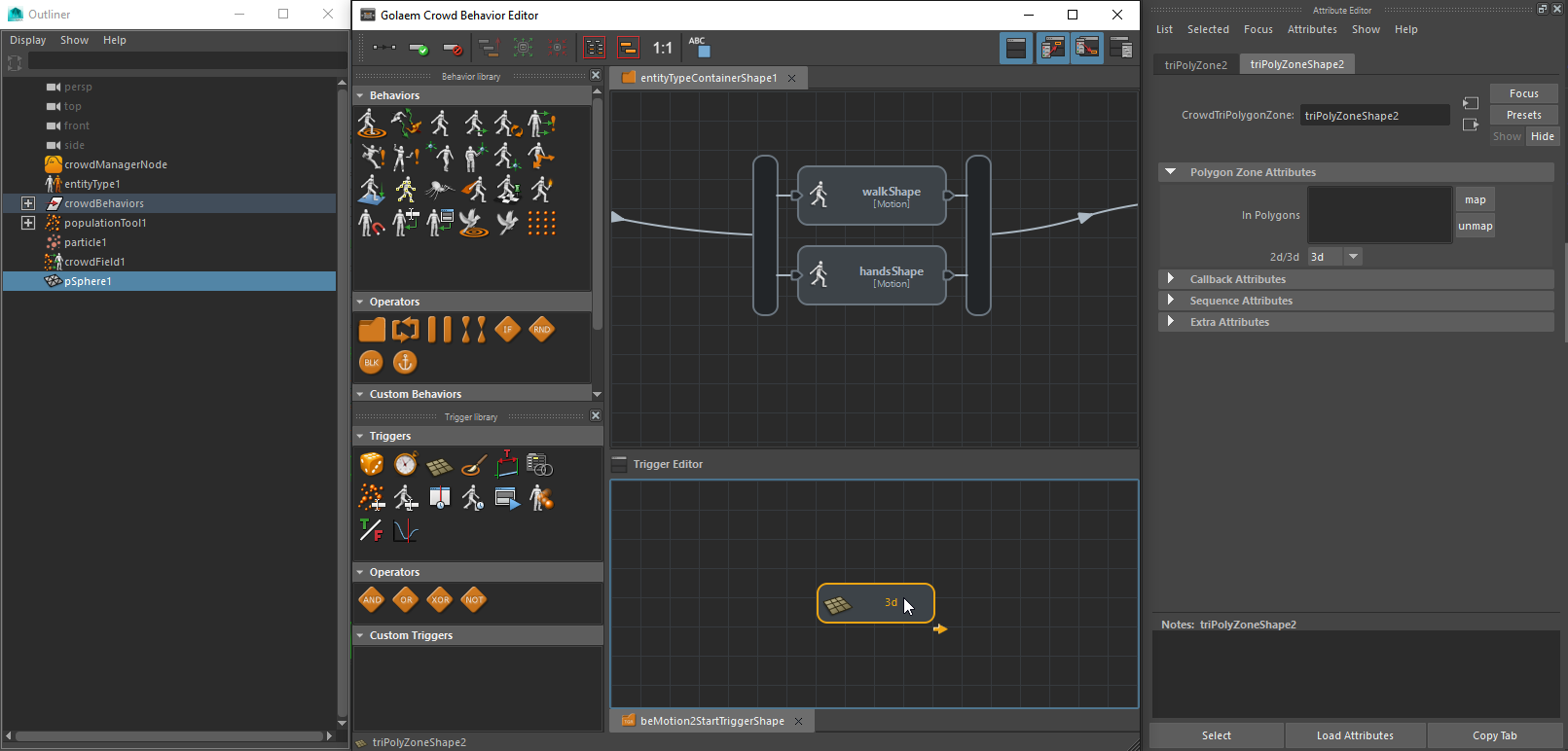Select the orange container folder operator
This screenshot has width=1568, height=751.
[372, 330]
